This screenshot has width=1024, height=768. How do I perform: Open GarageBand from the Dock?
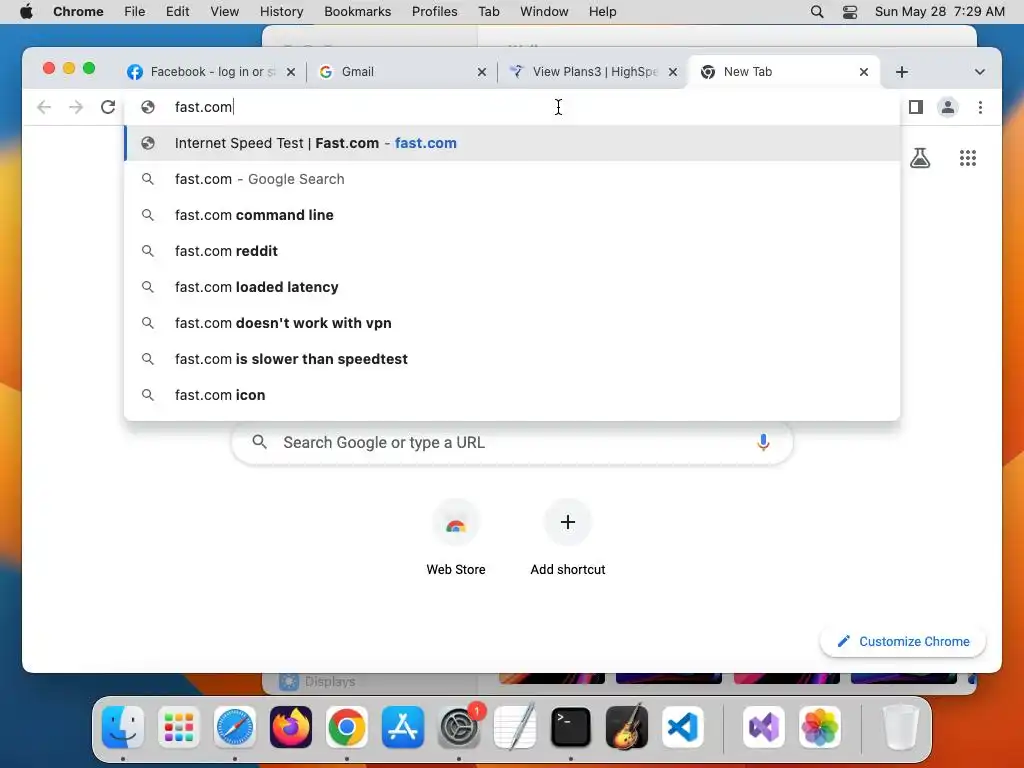tap(627, 727)
